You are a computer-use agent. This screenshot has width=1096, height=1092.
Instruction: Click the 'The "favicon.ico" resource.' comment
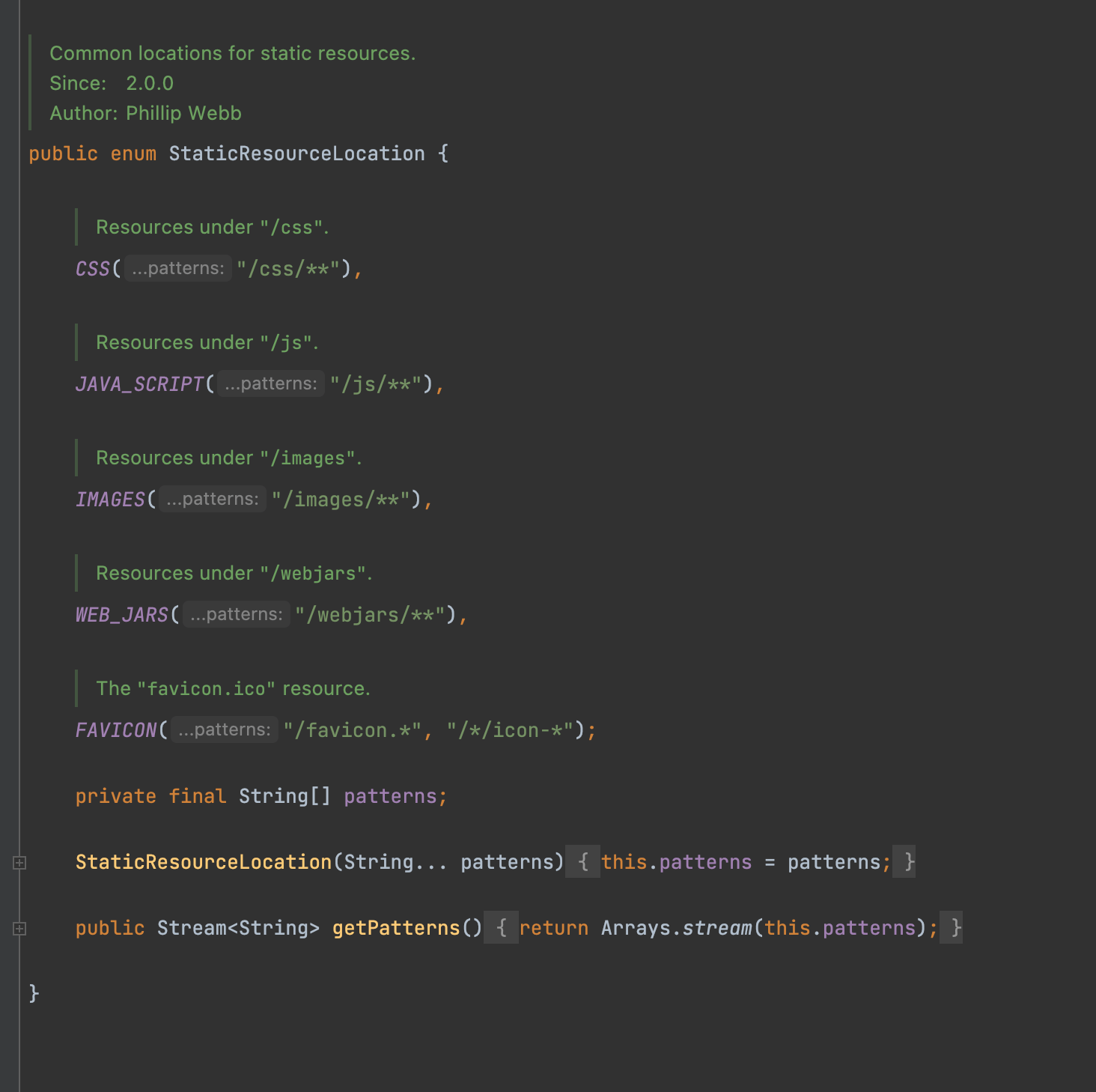coord(234,688)
